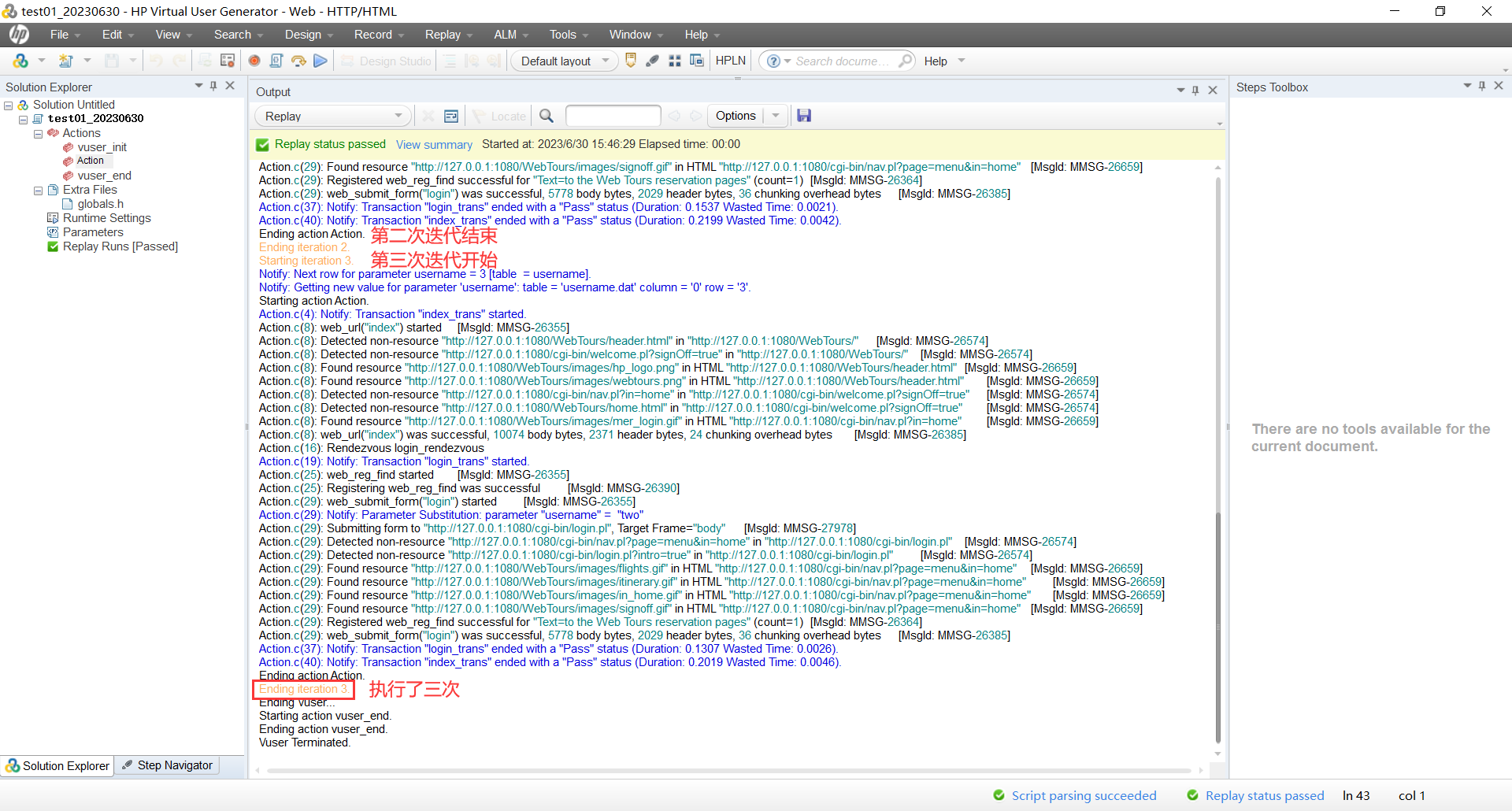Collapse the Actions tree node
Image resolution: width=1512 pixels, height=811 pixels.
[38, 134]
